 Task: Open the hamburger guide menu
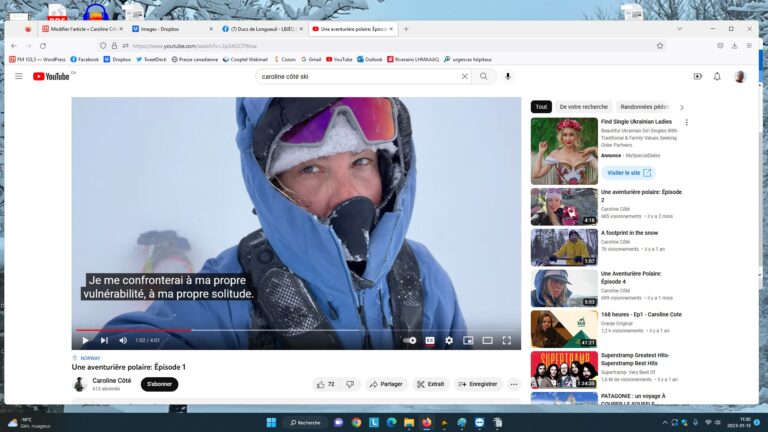click(18, 76)
